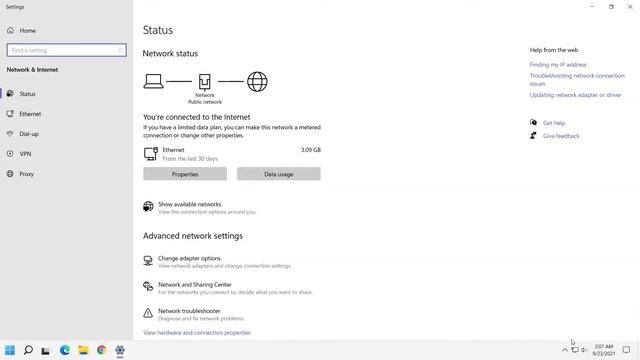Open Network and Sharing Center

(195, 284)
